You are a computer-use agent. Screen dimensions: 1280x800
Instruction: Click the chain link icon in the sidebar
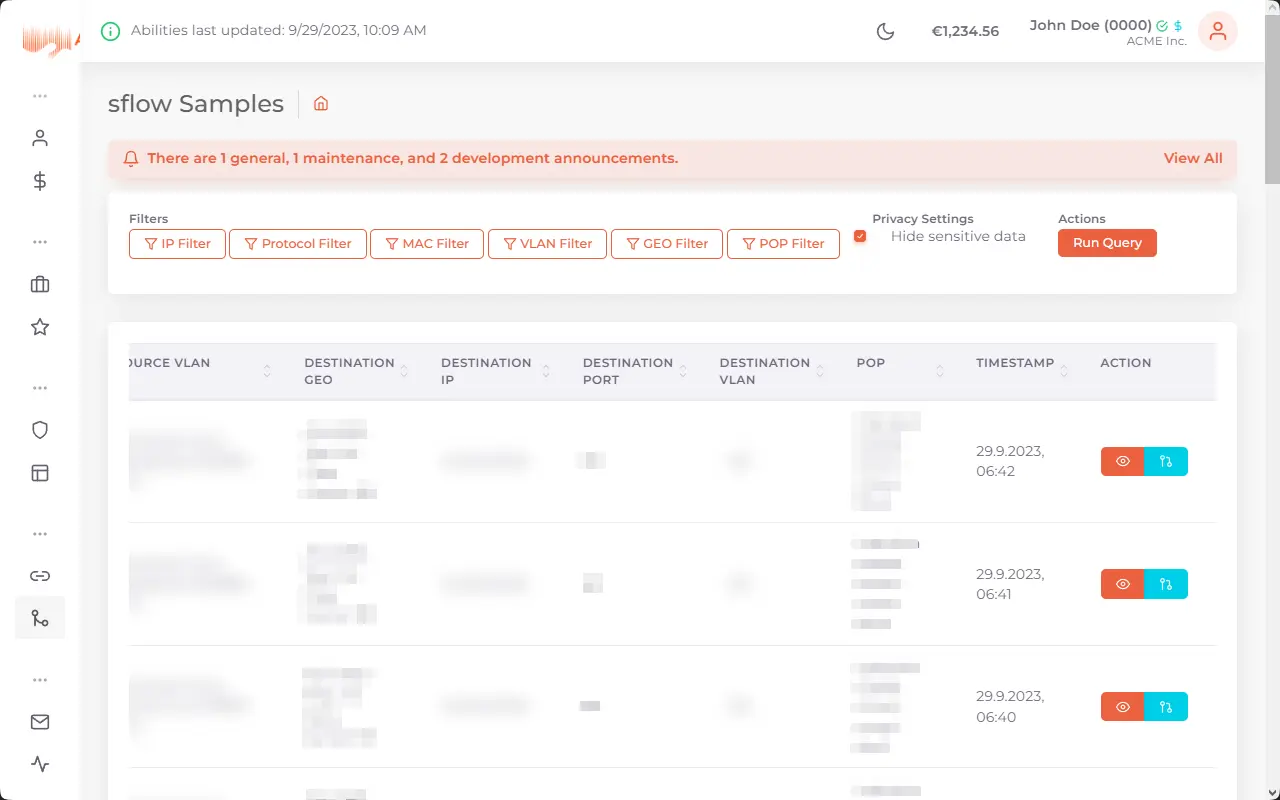[39, 575]
